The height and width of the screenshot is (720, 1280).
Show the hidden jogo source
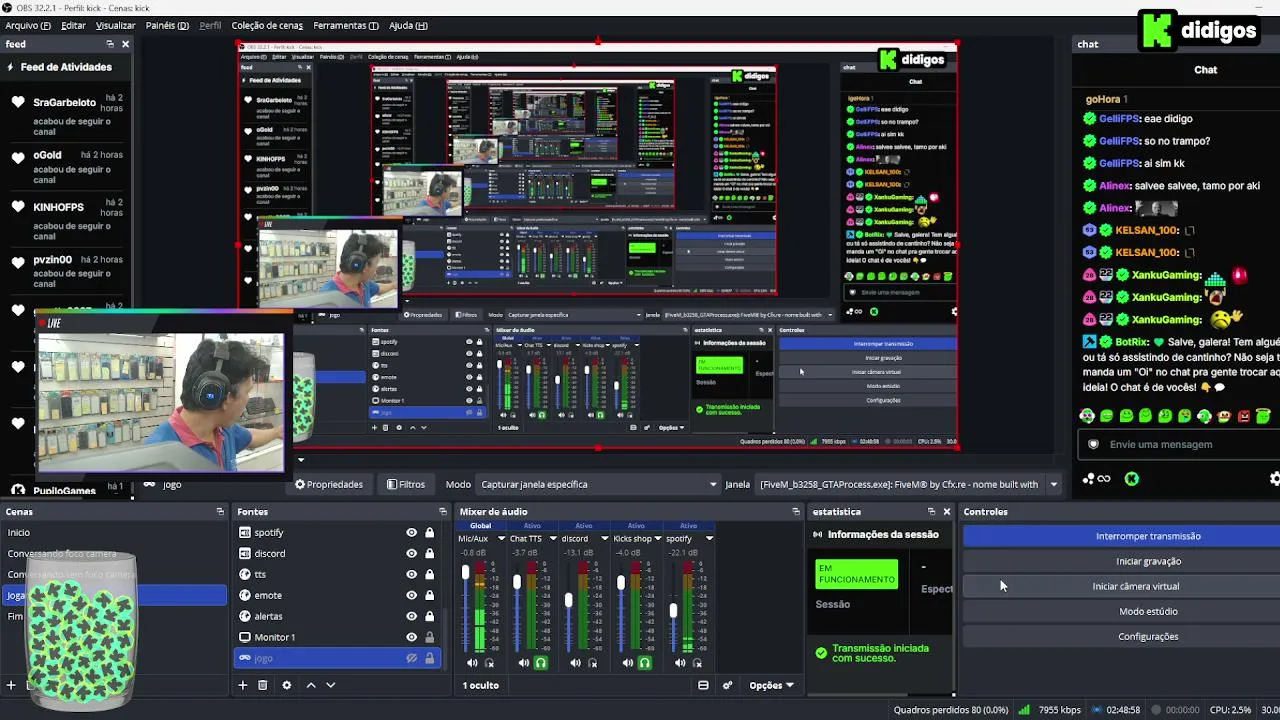(x=411, y=658)
